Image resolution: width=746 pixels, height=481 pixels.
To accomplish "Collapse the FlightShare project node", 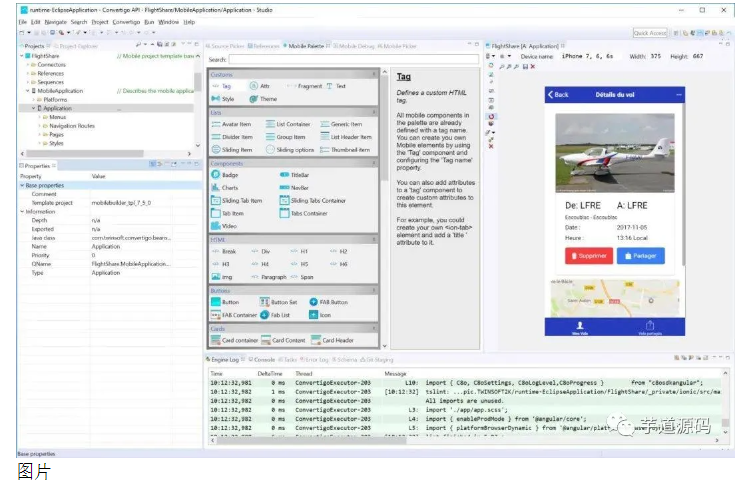I will pyautogui.click(x=21, y=56).
